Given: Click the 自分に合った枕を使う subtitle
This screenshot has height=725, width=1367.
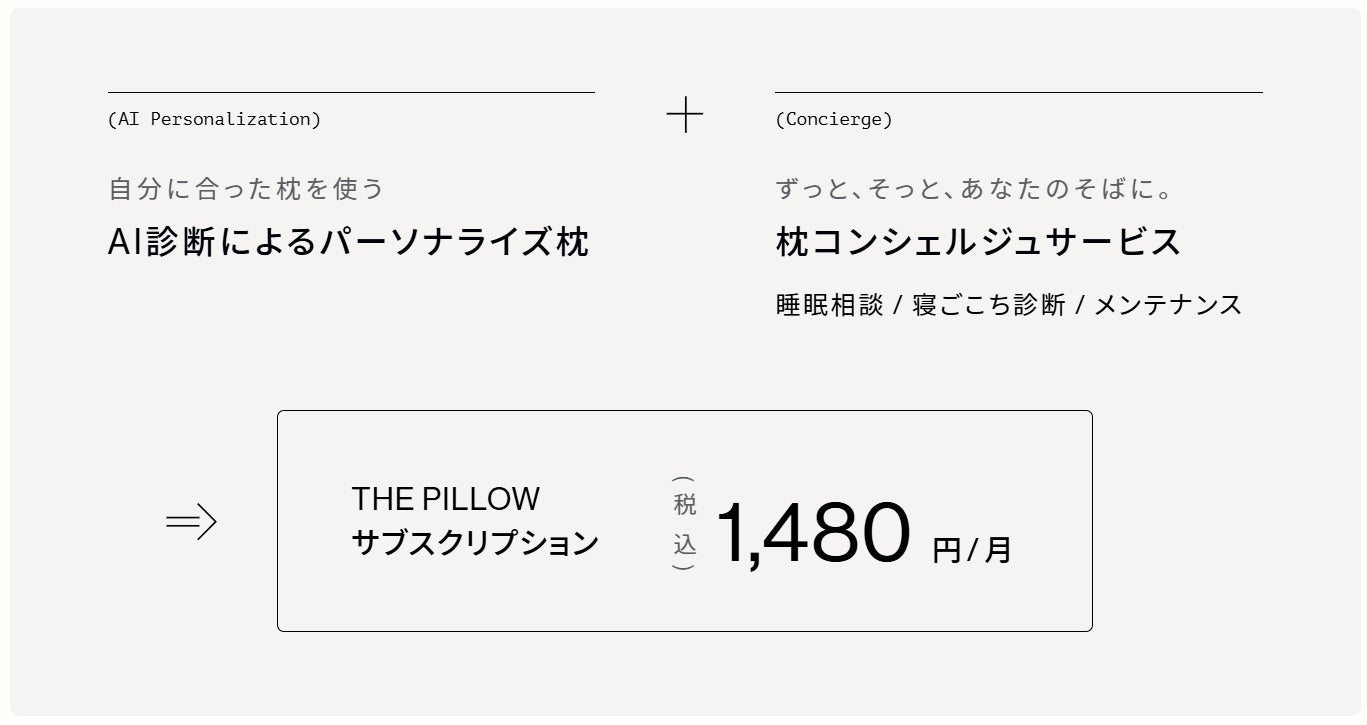Looking at the screenshot, I should [x=246, y=188].
